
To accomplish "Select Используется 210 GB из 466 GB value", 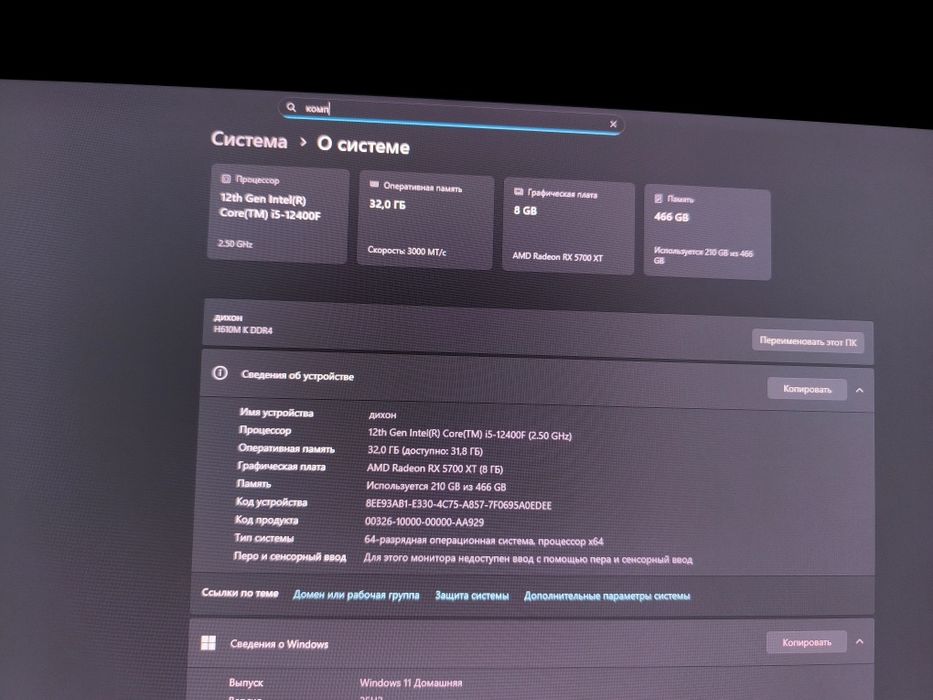I will (436, 486).
